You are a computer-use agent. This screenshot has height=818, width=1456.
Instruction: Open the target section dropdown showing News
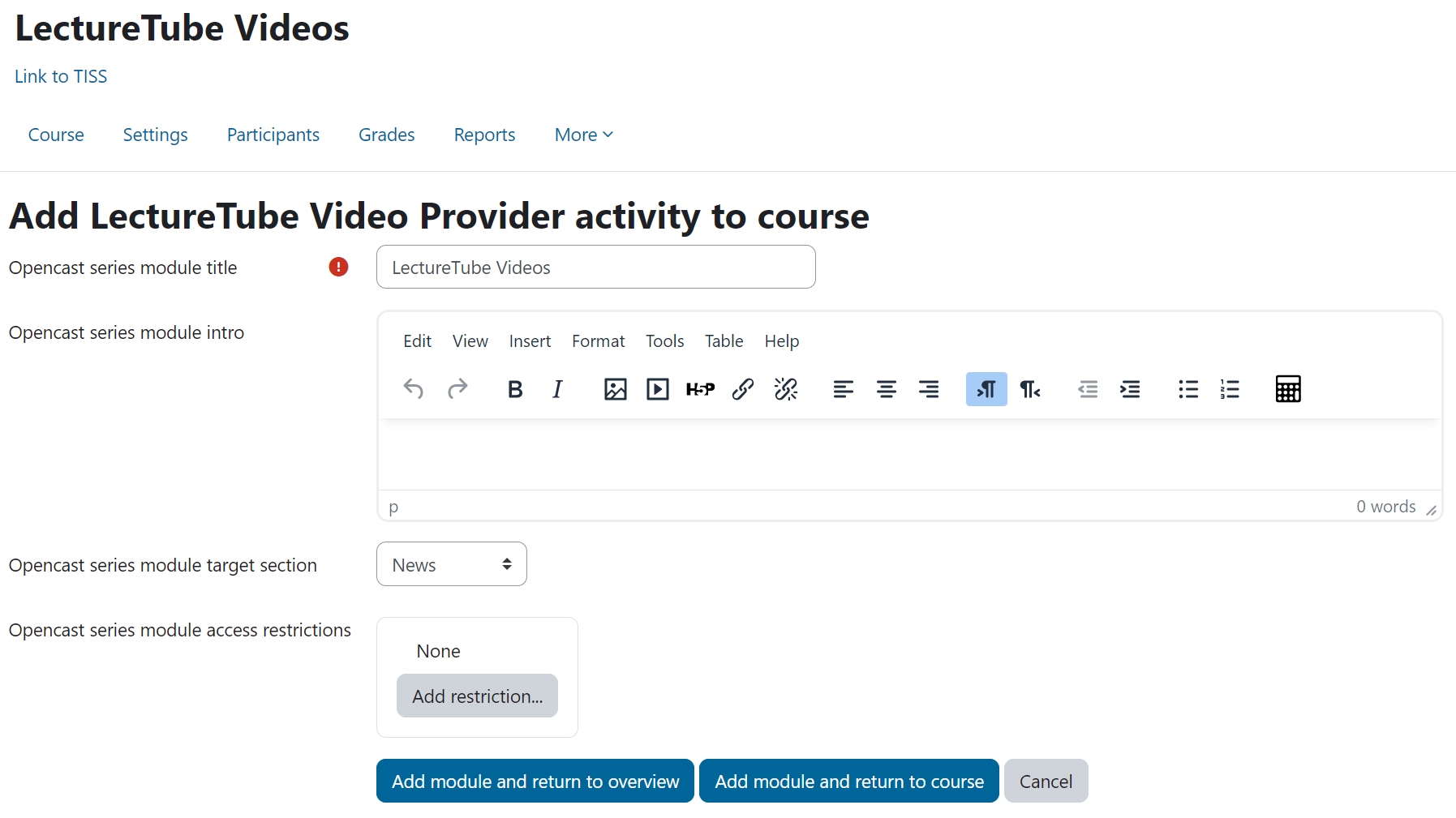pyautogui.click(x=452, y=564)
